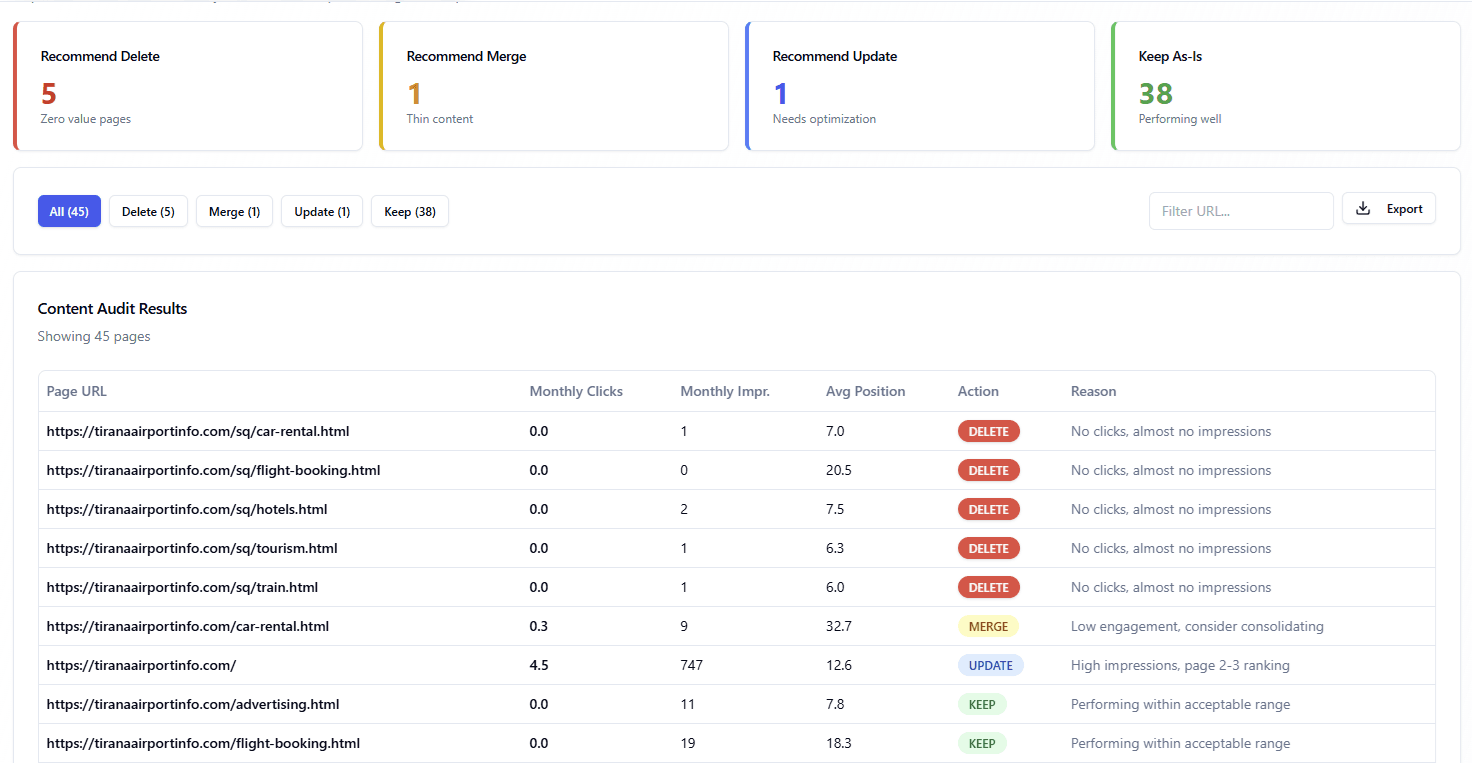This screenshot has height=763, width=1472.
Task: Open the advertising.html page URL
Action: (x=193, y=705)
